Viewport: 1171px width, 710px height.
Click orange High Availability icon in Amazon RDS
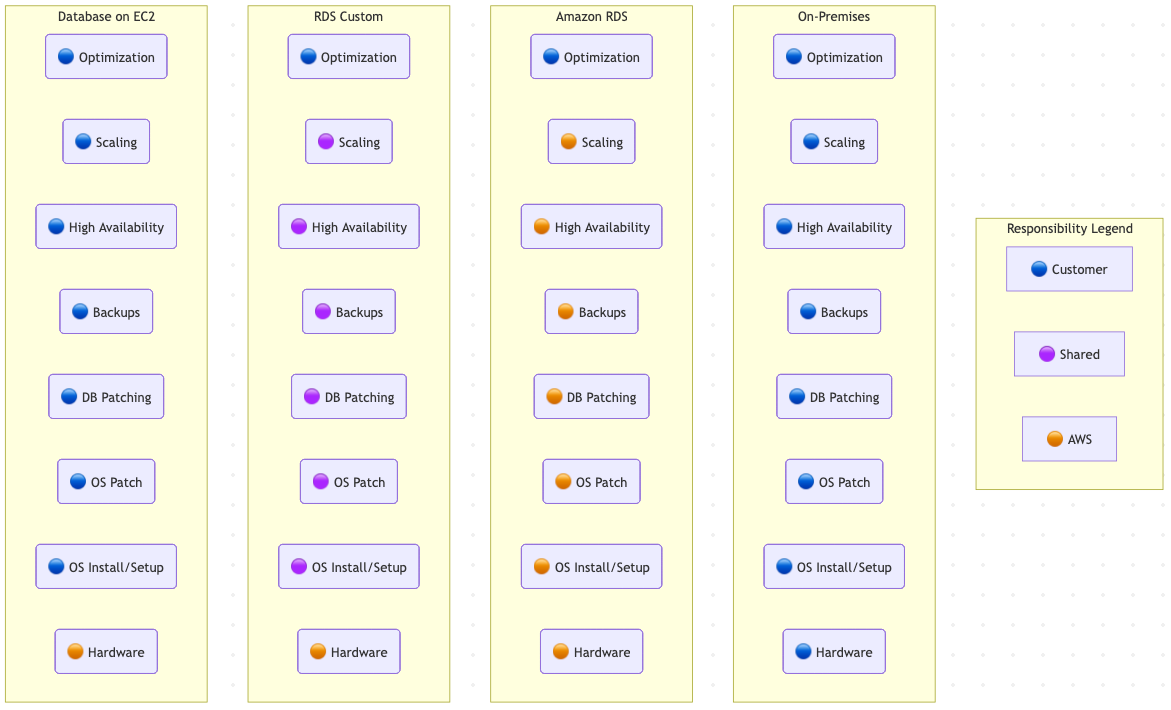click(x=542, y=227)
